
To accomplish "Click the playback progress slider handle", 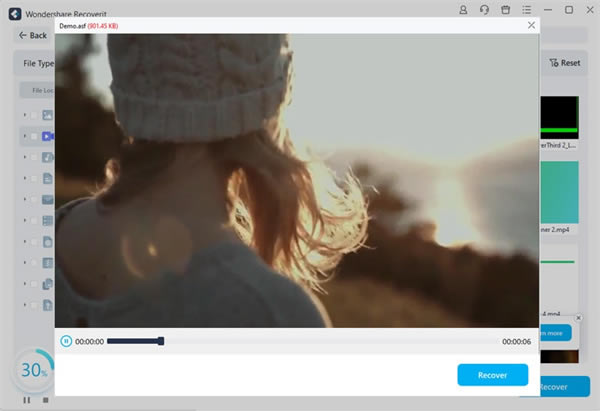I will (161, 341).
